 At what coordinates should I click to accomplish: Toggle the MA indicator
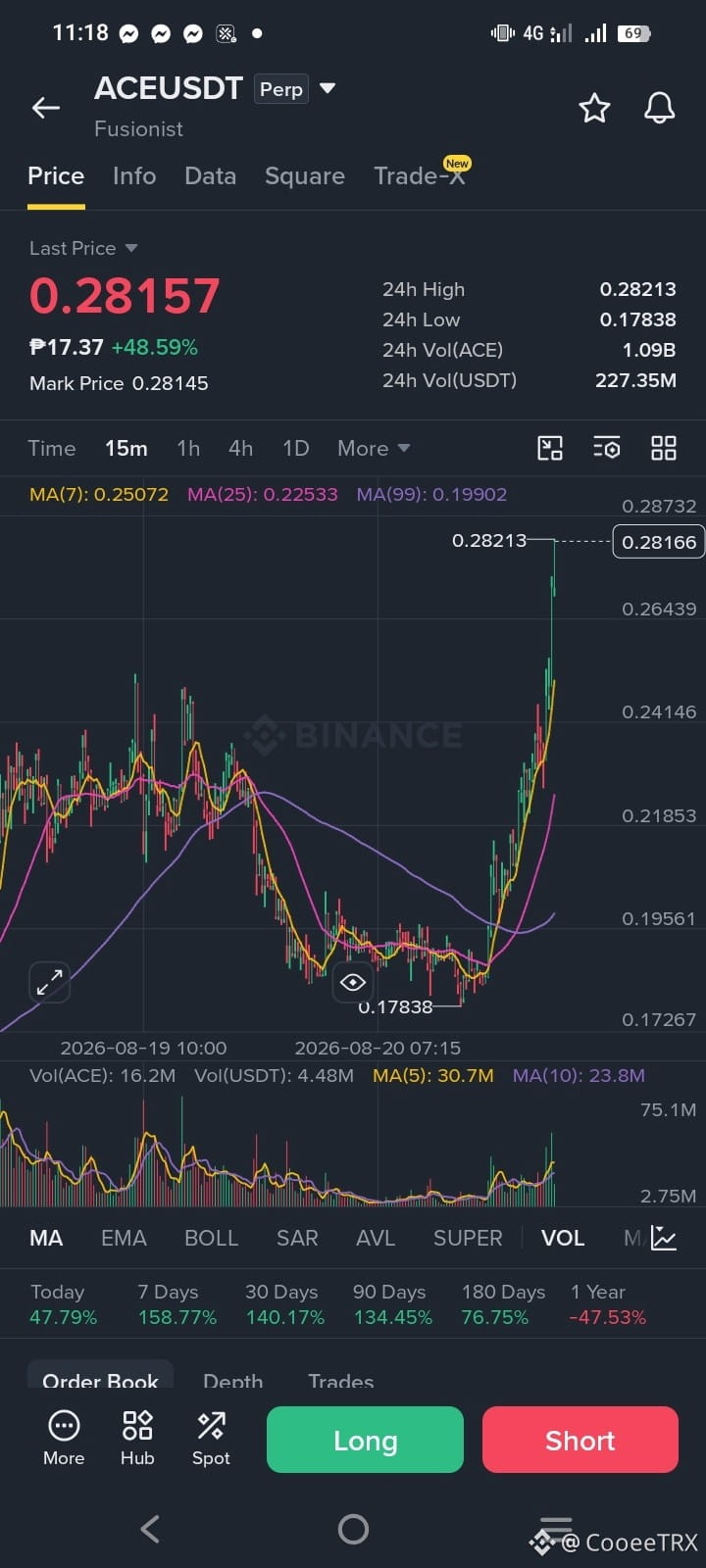46,1238
